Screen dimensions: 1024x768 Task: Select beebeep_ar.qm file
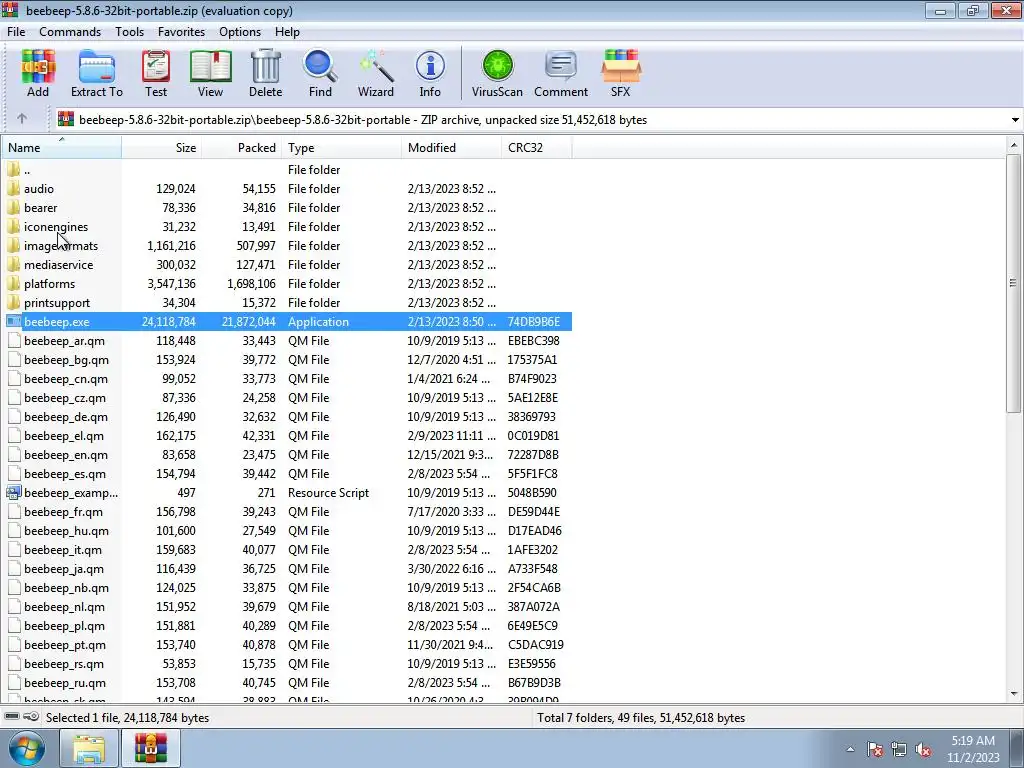[x=287, y=340]
